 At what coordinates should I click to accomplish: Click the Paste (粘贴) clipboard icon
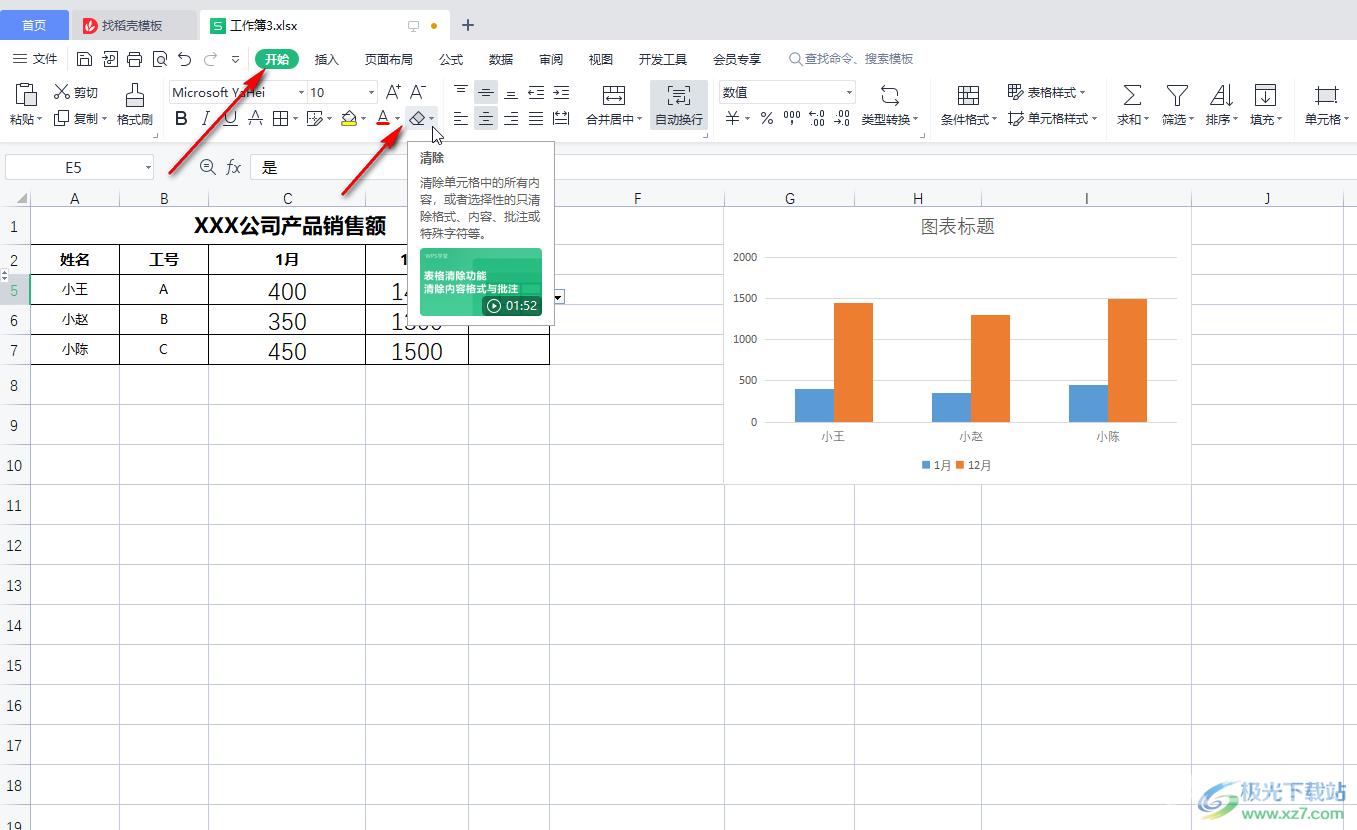click(27, 95)
